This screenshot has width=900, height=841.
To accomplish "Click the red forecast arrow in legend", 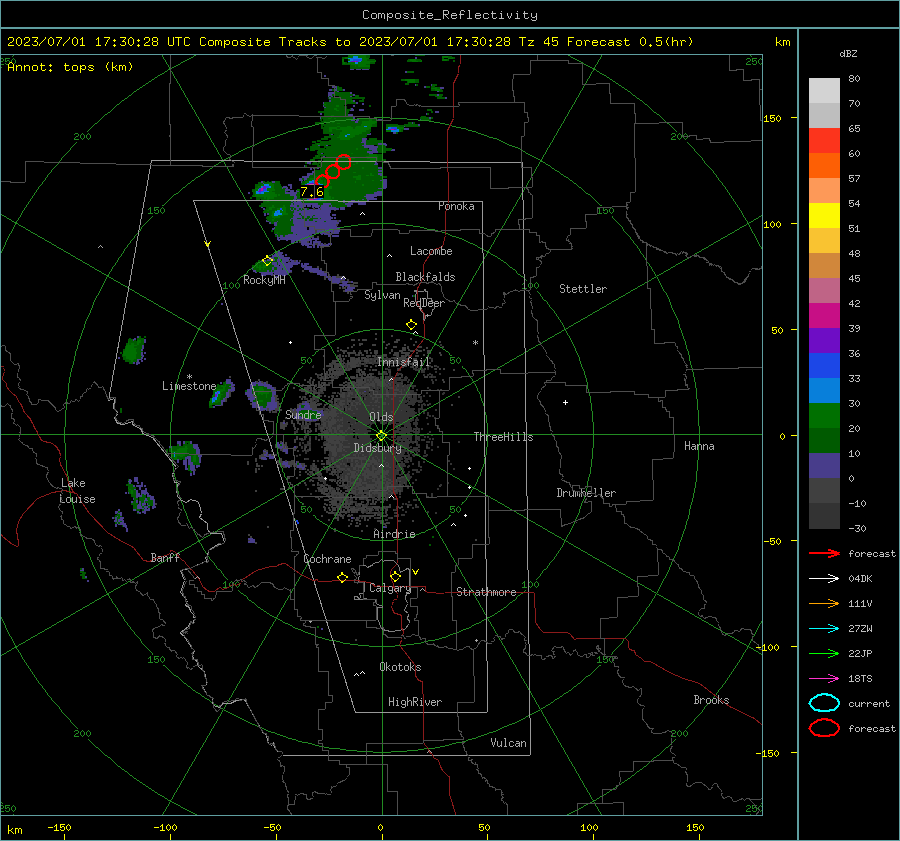I will coord(824,553).
